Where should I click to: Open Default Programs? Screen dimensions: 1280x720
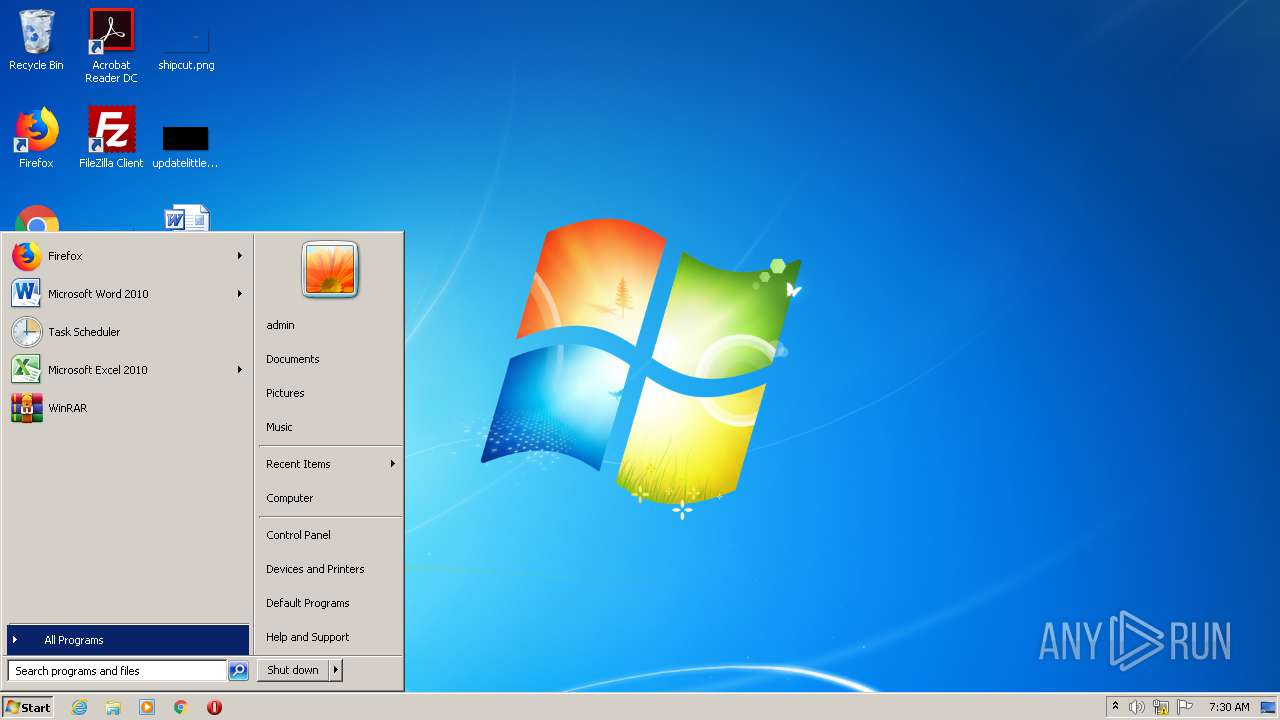308,603
